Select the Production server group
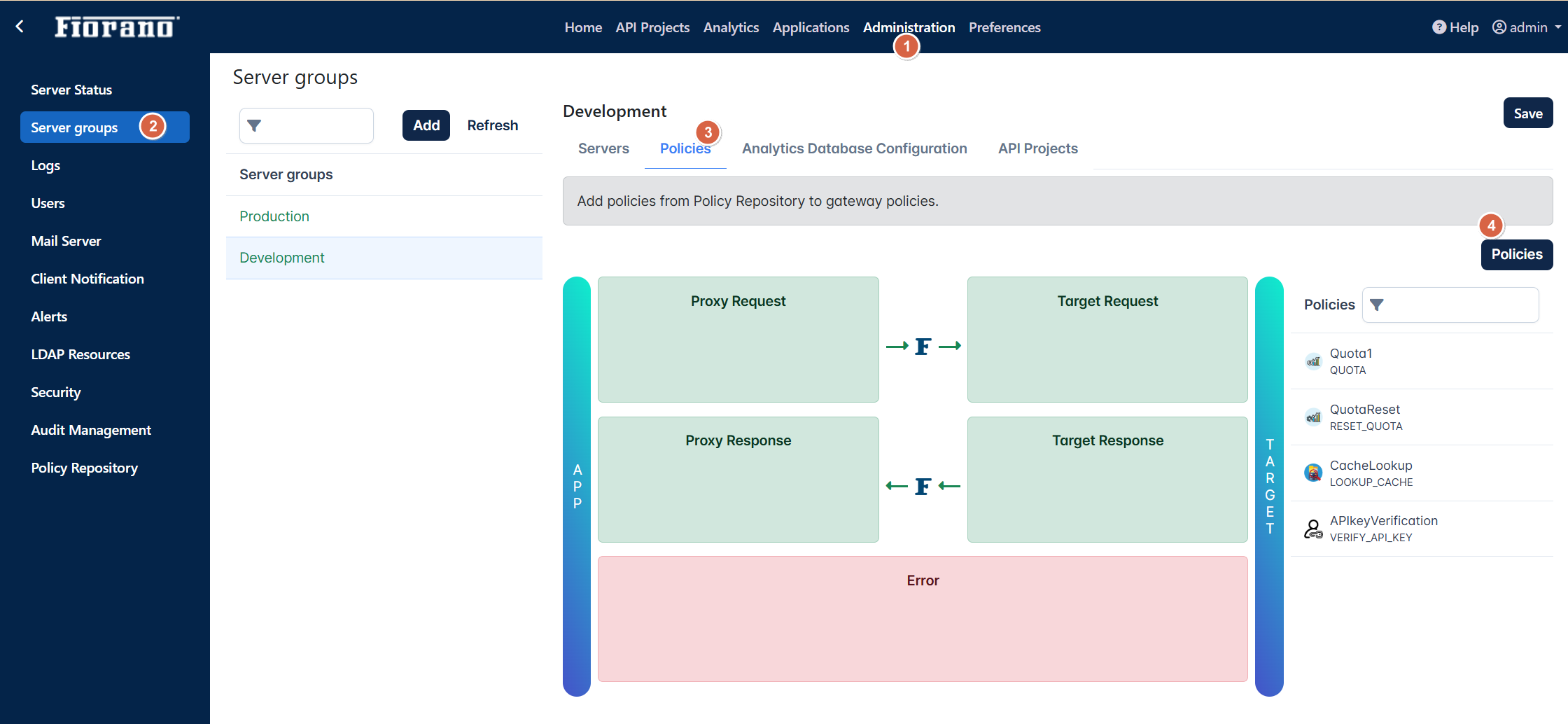1568x724 pixels. coord(274,216)
